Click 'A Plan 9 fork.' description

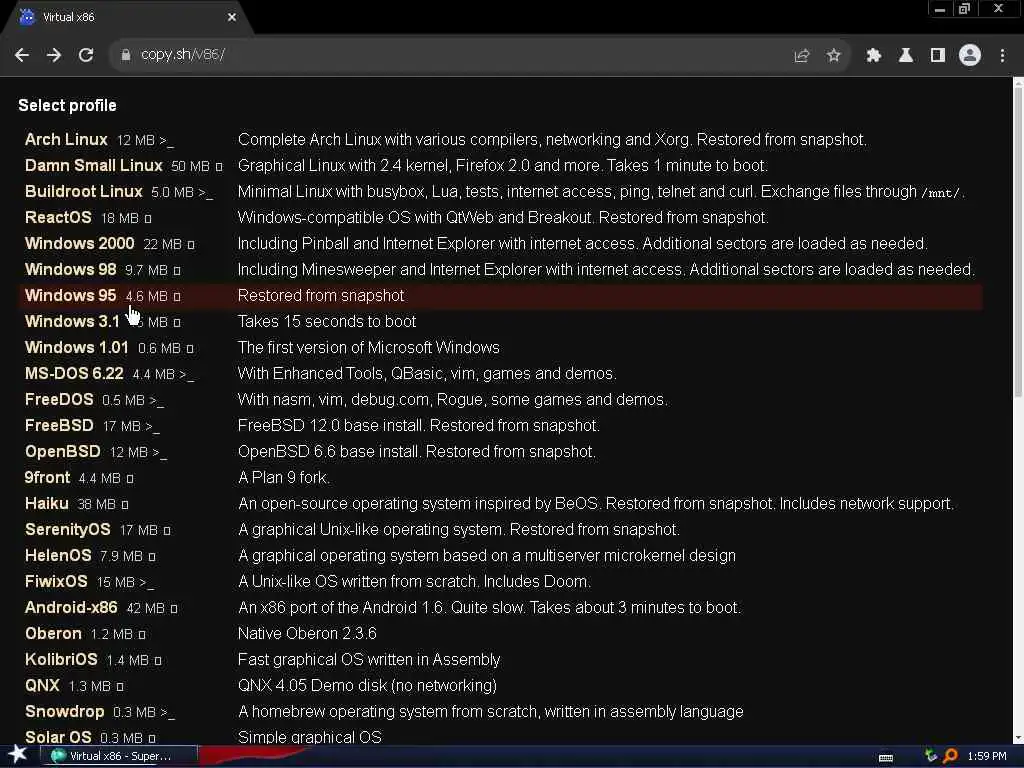point(283,478)
